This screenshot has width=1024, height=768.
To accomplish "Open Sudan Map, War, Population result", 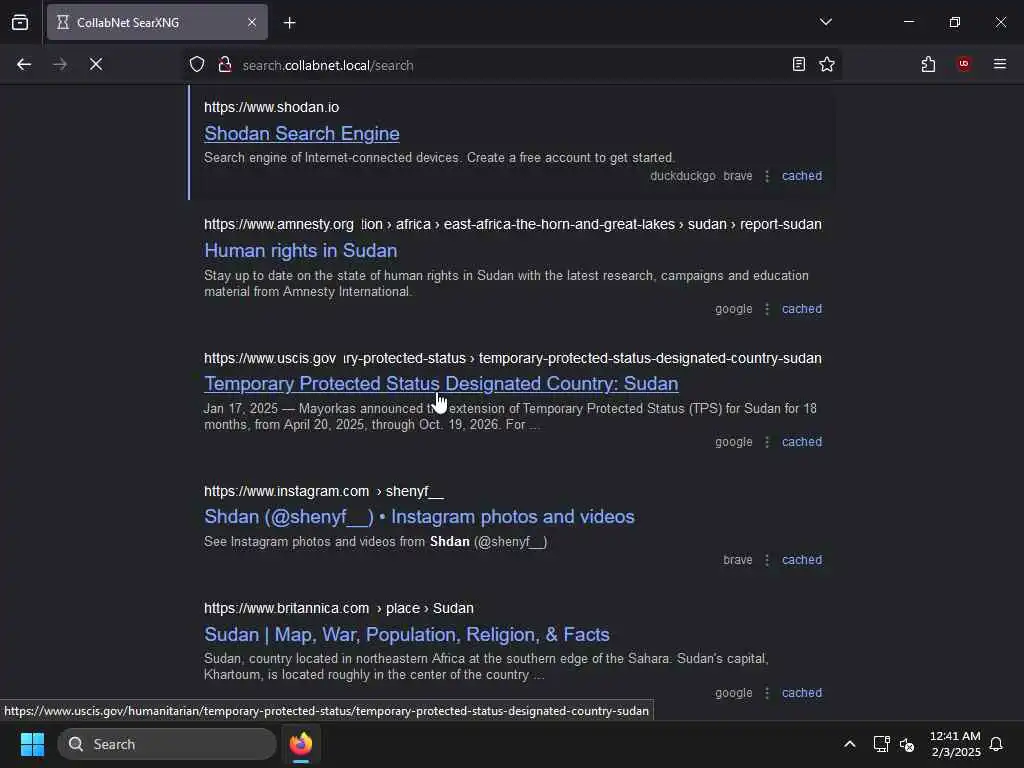I will point(407,634).
